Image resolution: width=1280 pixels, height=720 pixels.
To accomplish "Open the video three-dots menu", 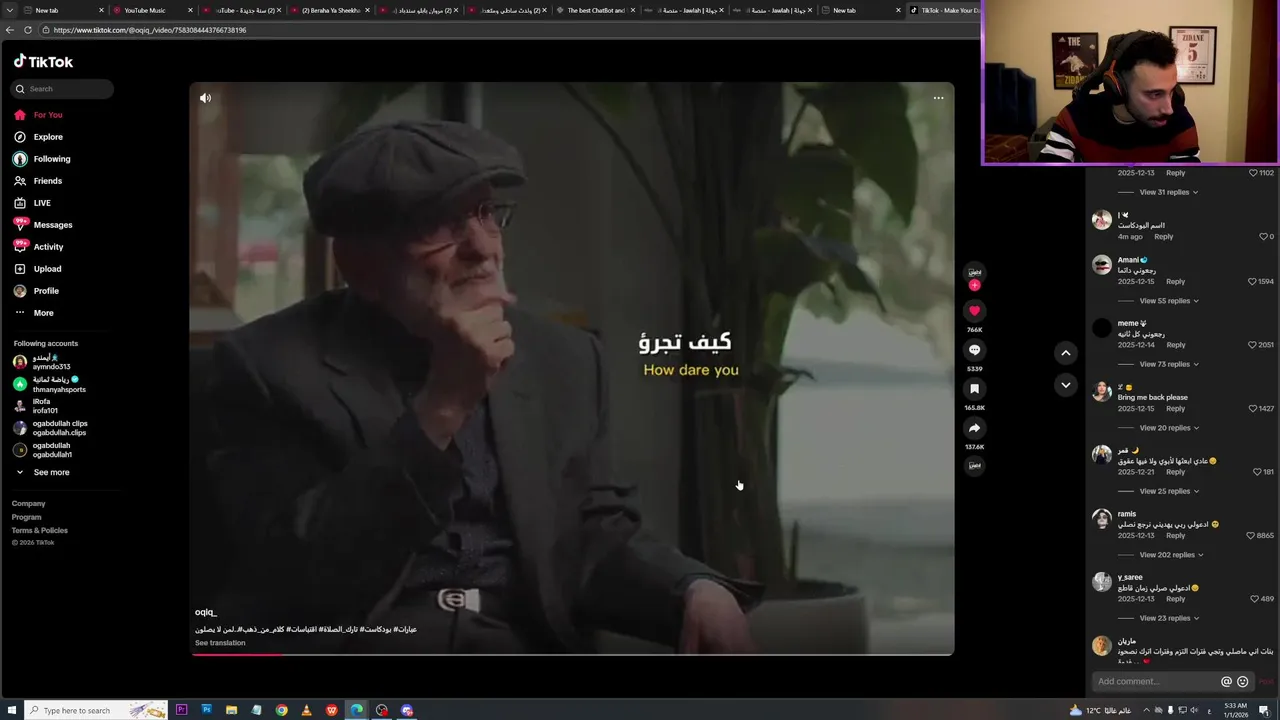I will (x=938, y=98).
